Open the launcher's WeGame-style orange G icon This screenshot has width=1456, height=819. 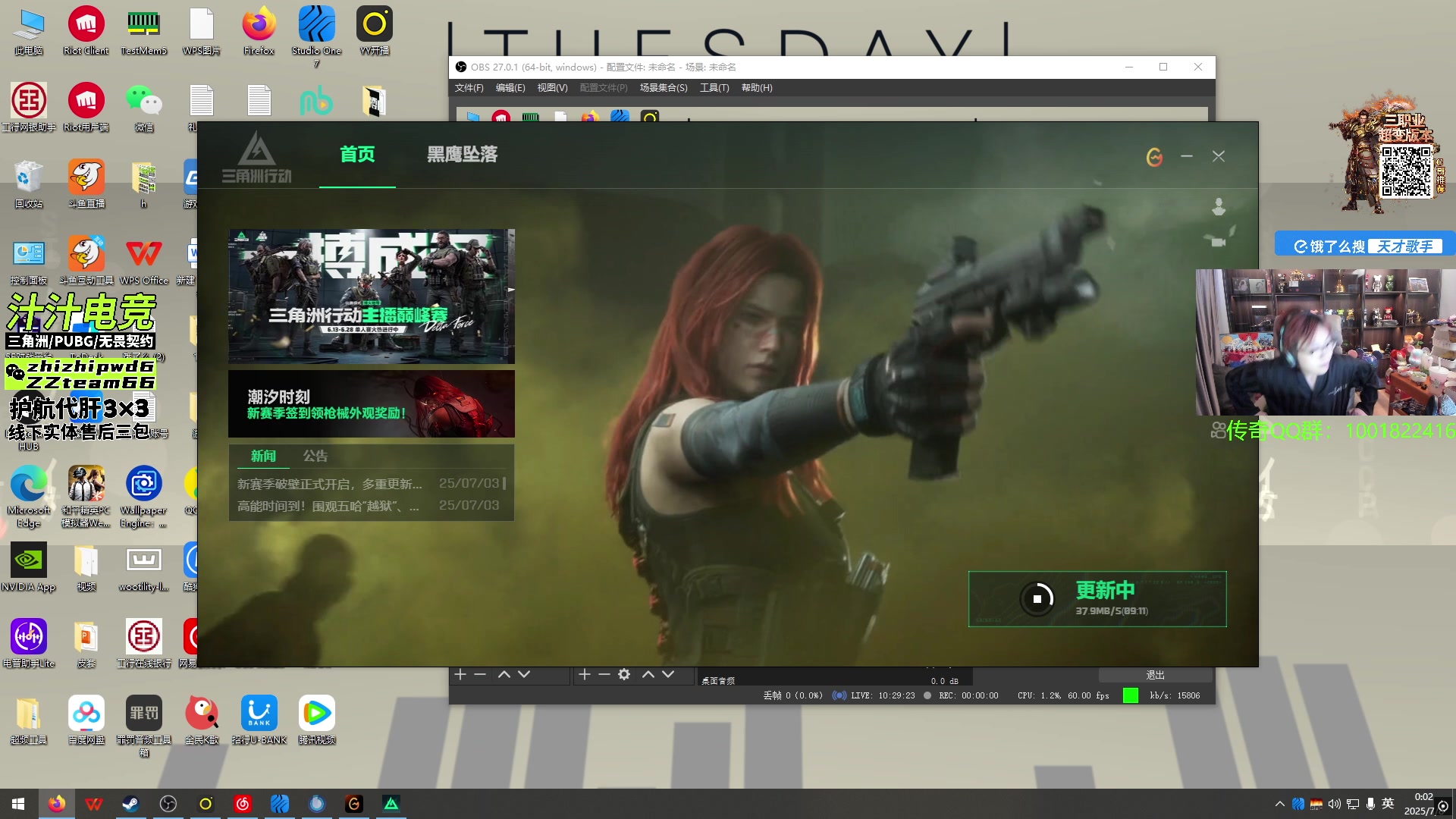(1154, 157)
